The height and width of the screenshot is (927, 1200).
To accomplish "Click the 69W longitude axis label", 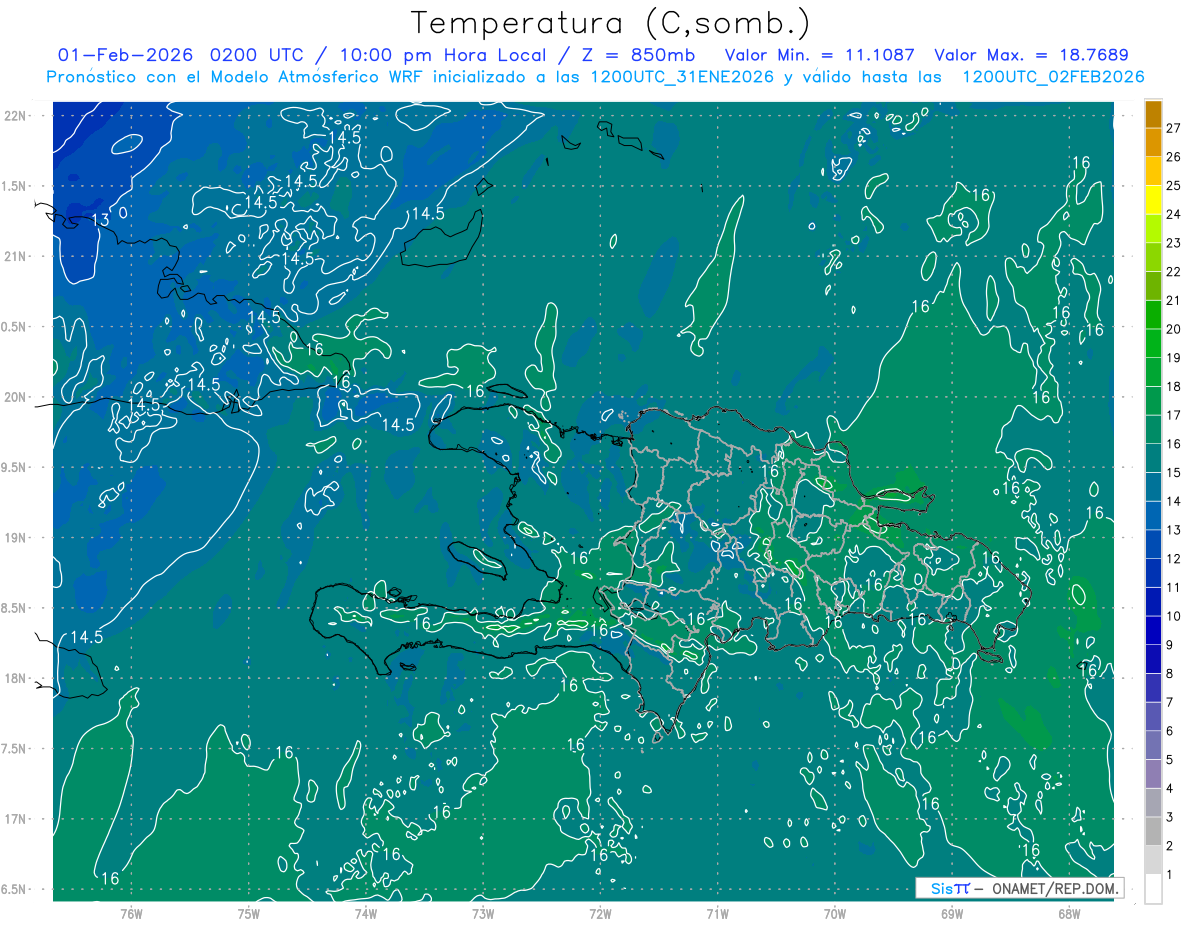I will click(951, 913).
